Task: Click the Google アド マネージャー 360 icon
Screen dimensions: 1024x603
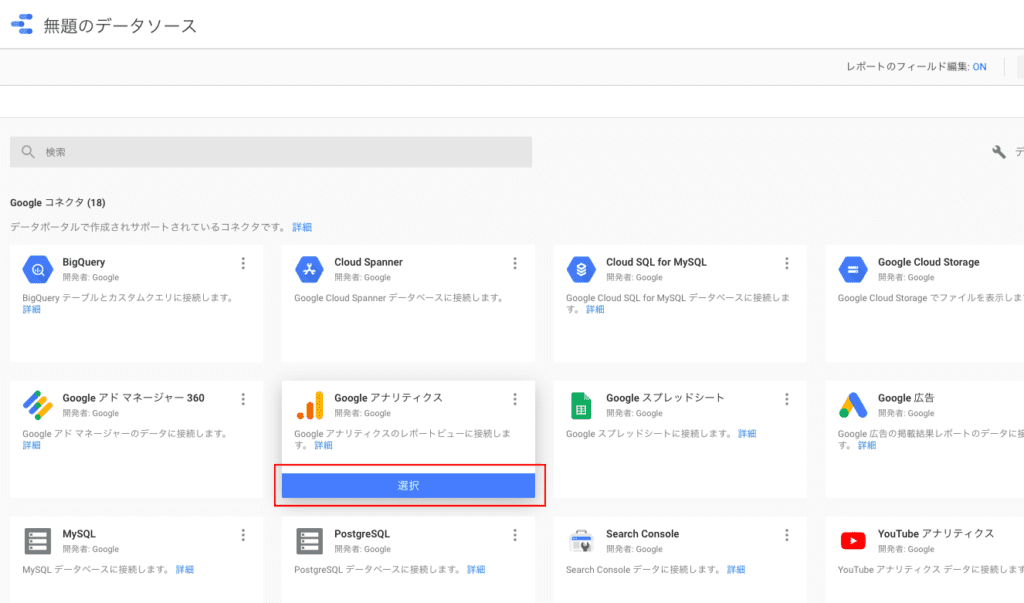Action: [x=38, y=405]
